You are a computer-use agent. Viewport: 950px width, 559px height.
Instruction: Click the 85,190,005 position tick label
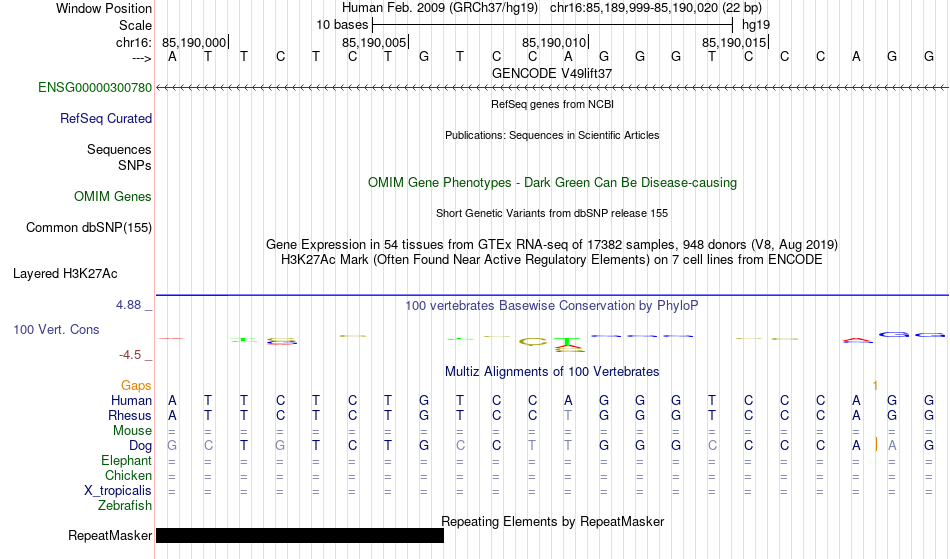[374, 42]
